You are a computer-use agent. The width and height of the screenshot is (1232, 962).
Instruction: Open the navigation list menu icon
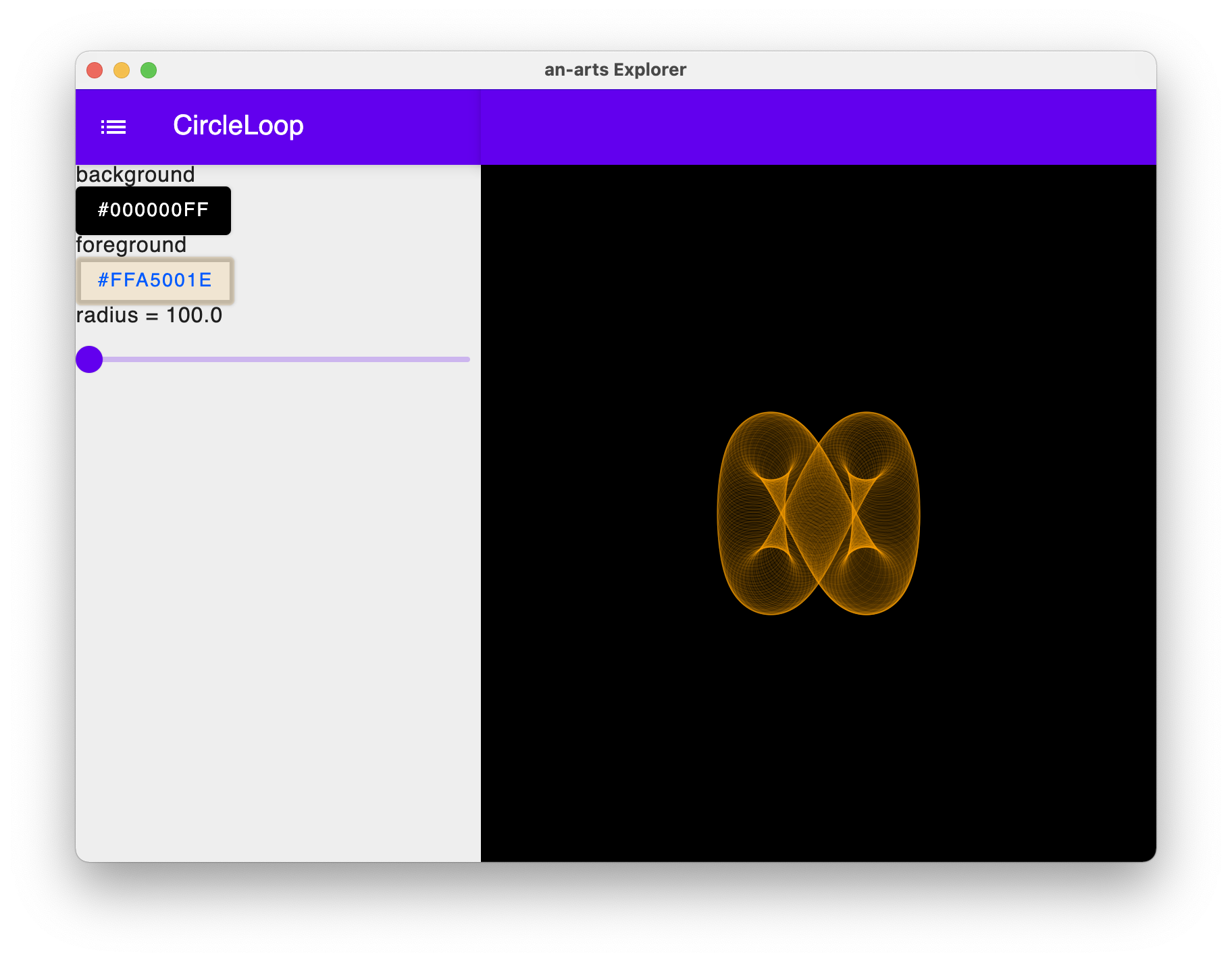point(113,127)
